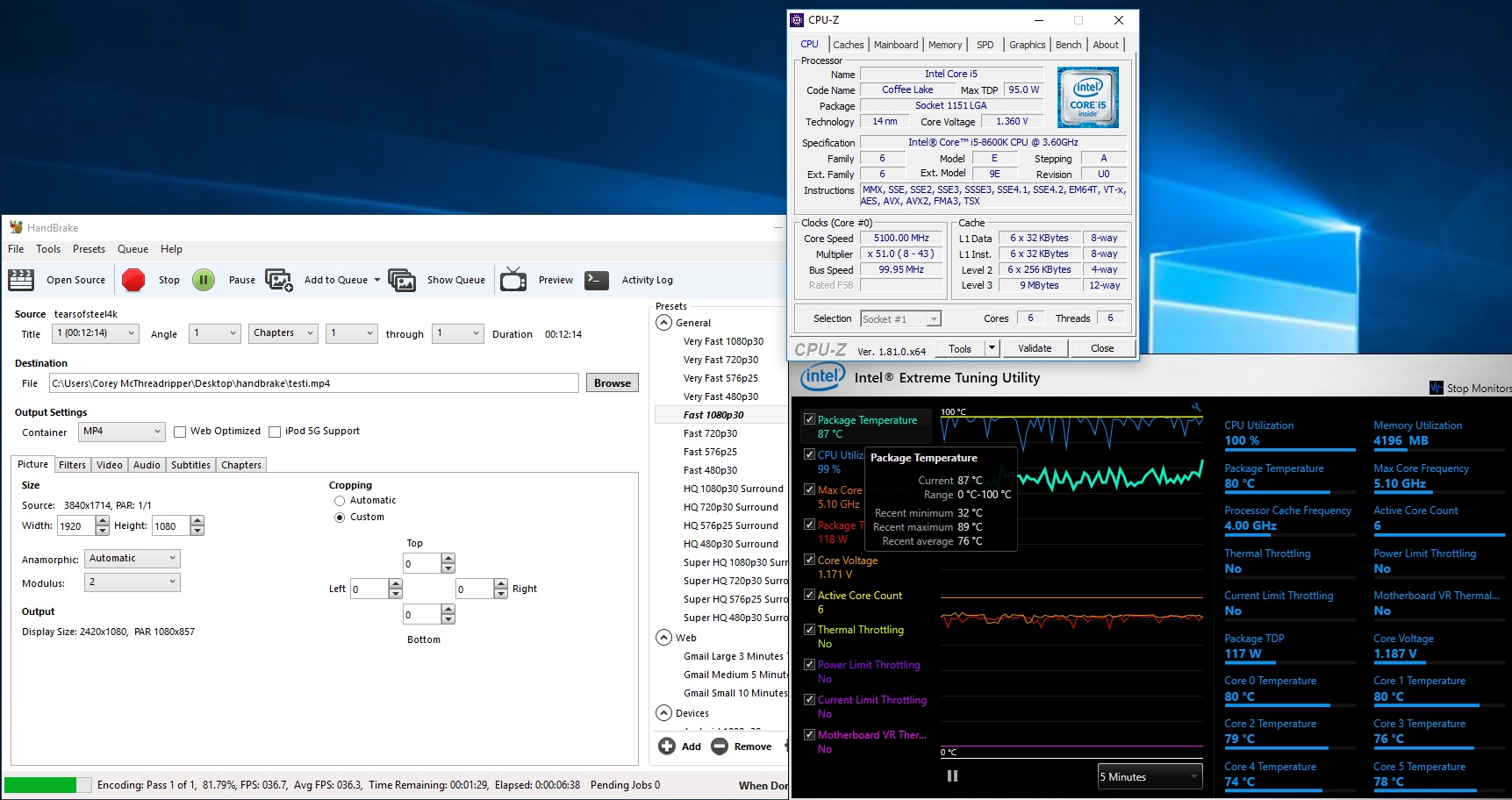Viewport: 1512px width, 800px height.
Task: Open the Bench tab in CPU-Z
Action: [1068, 45]
